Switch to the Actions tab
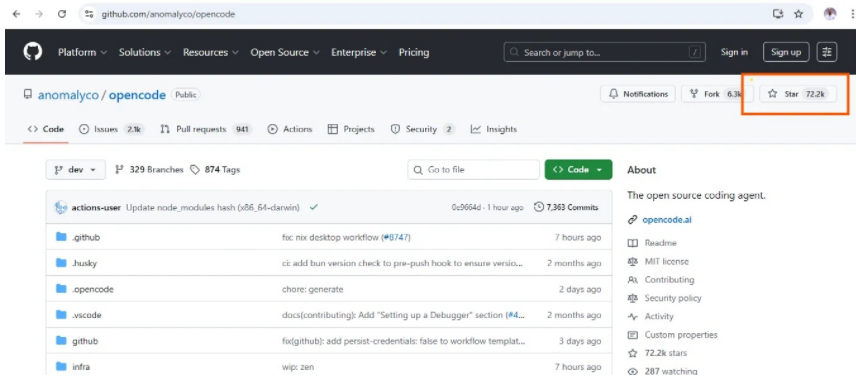The width and height of the screenshot is (856, 389). pos(290,129)
